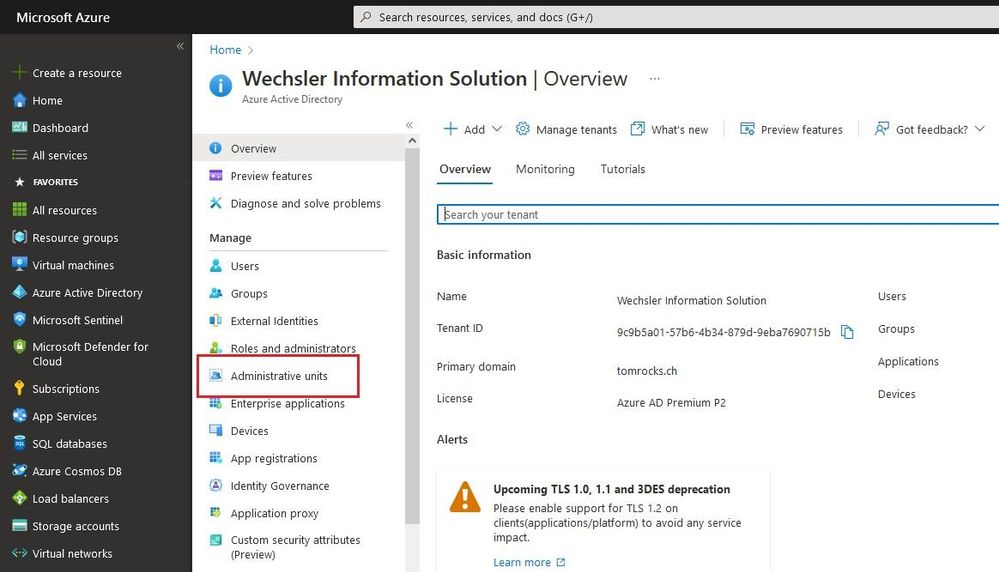Collapse the Active Directory resource menu
The width and height of the screenshot is (999, 572).
410,125
